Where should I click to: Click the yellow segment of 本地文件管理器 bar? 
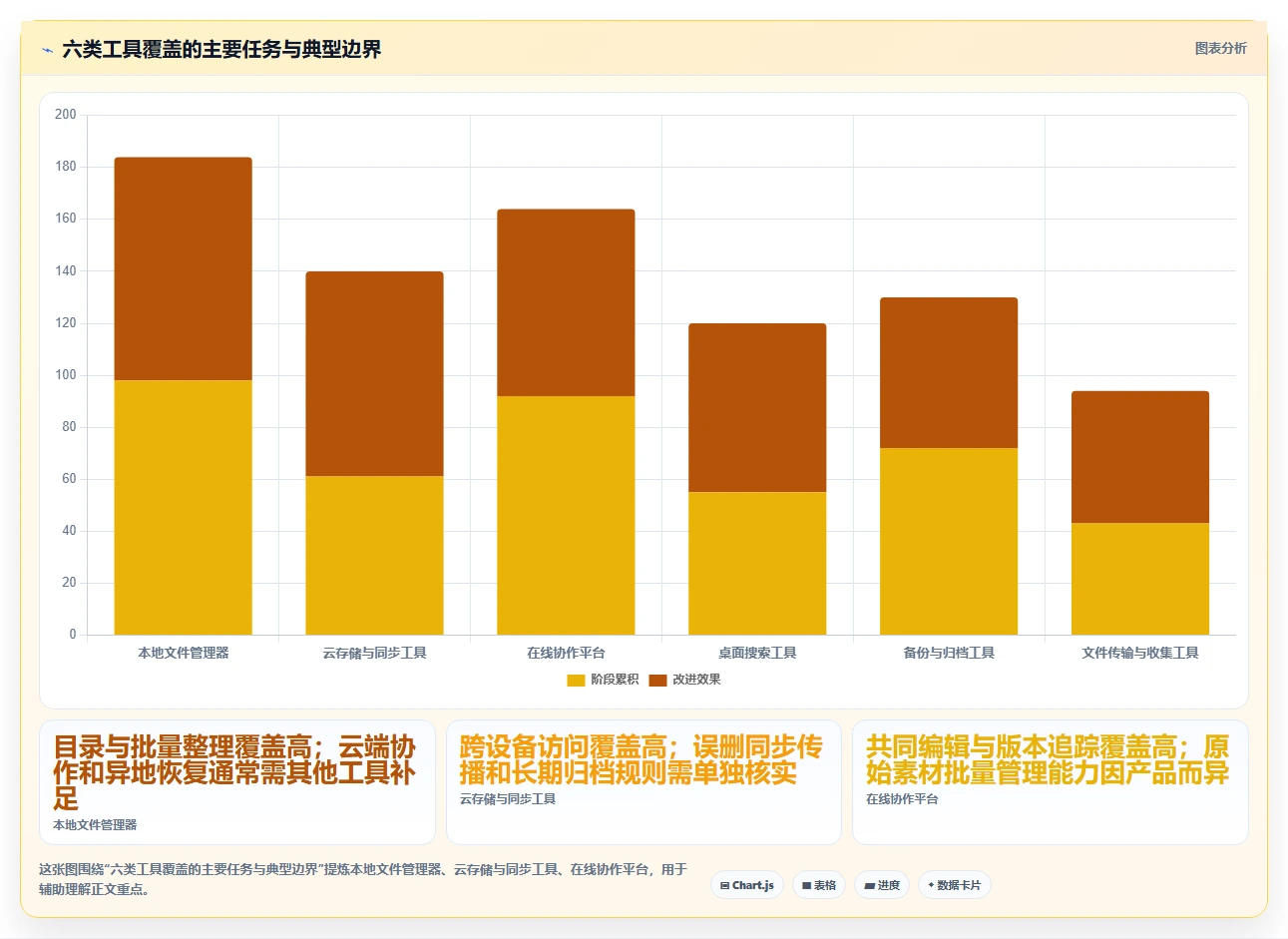click(184, 507)
